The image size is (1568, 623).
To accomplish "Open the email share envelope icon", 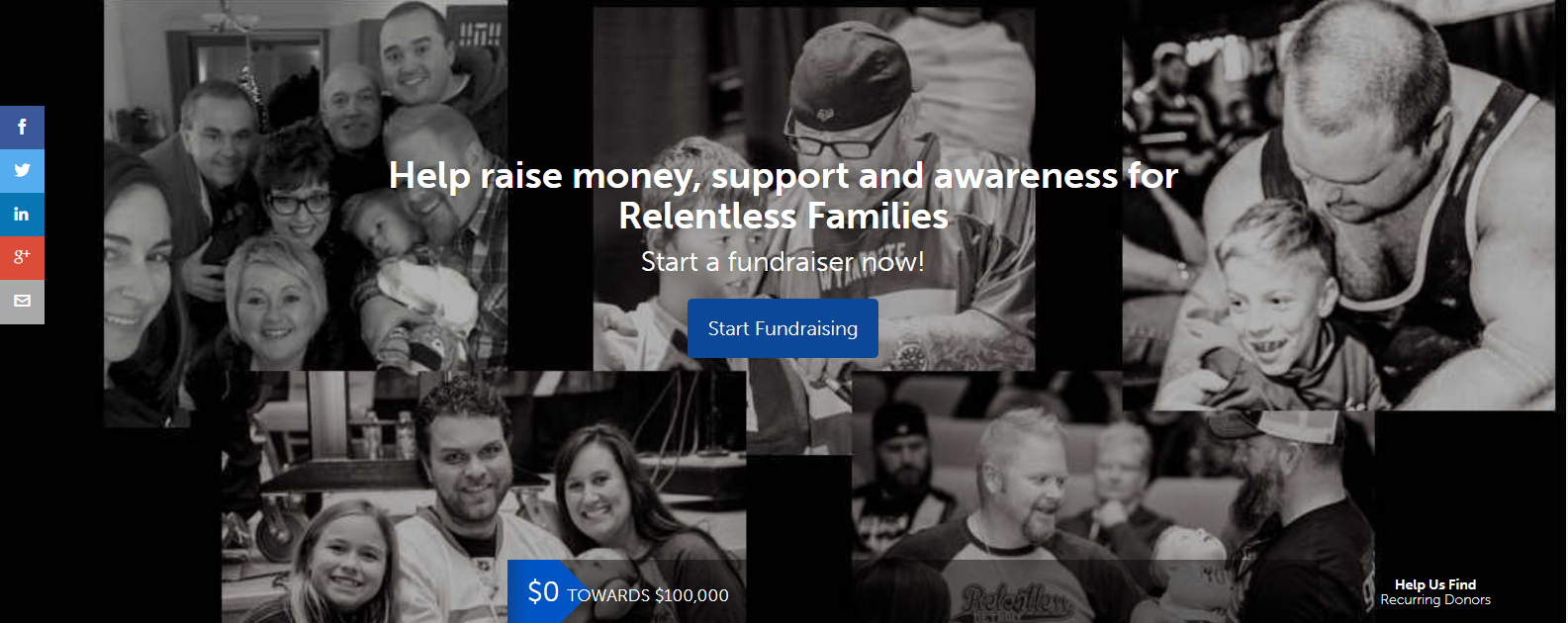I will point(22,302).
